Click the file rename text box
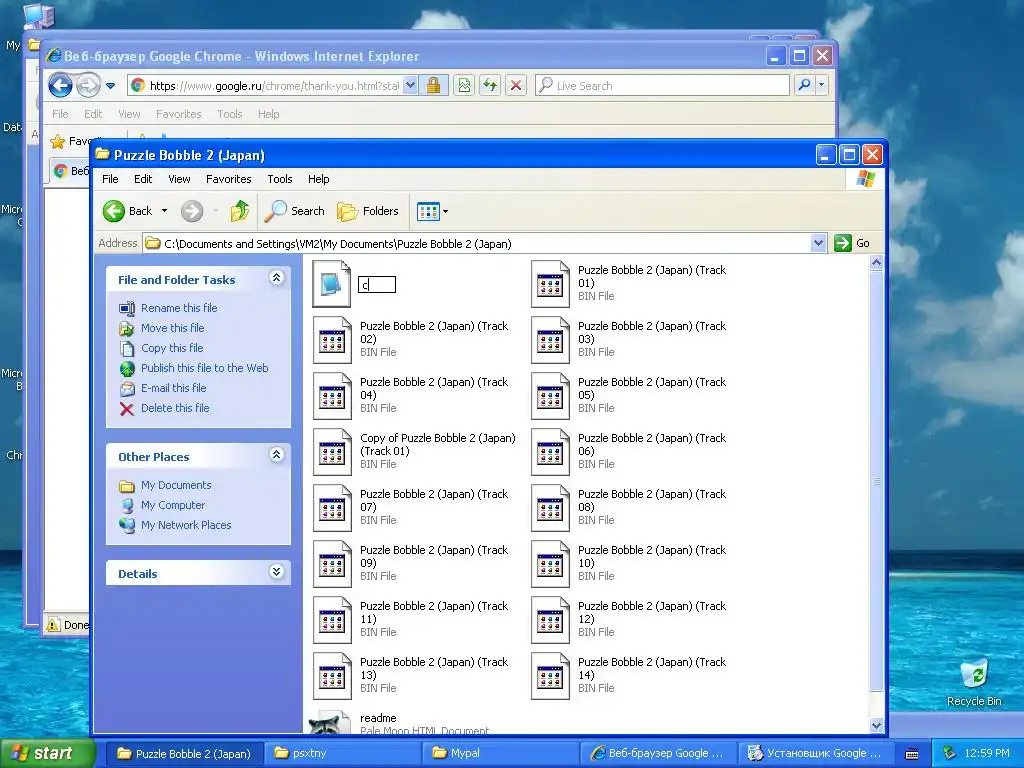The height and width of the screenshot is (768, 1024). click(377, 285)
